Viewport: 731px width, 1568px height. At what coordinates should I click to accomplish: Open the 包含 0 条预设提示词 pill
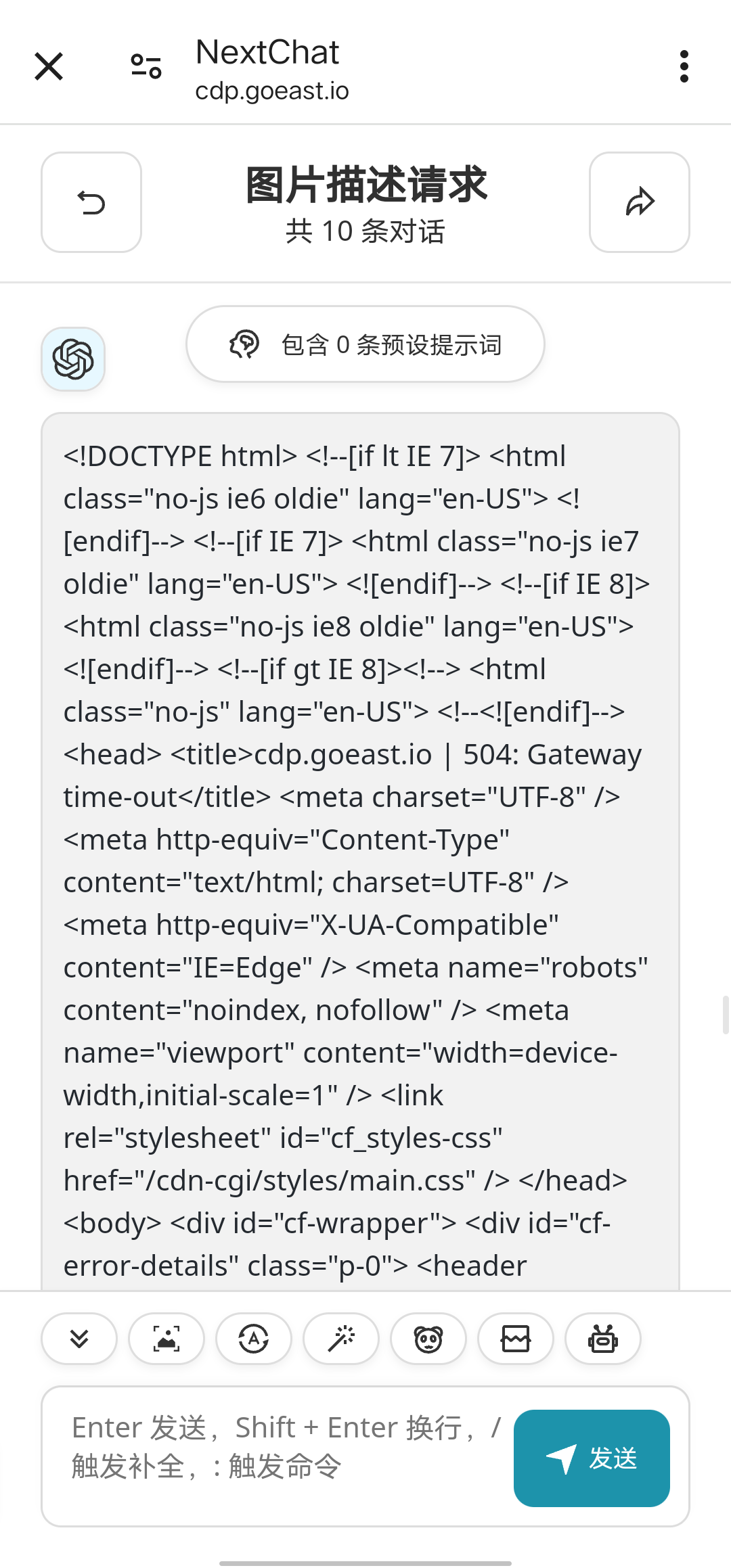[x=365, y=344]
